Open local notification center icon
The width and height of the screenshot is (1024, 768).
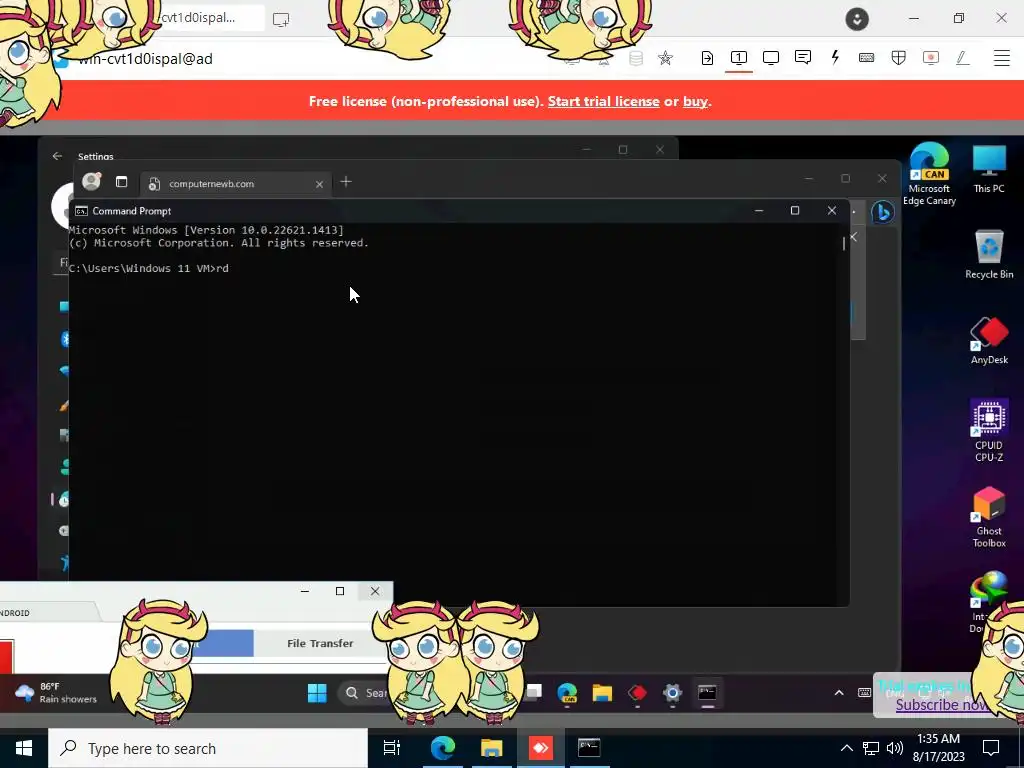[x=991, y=748]
